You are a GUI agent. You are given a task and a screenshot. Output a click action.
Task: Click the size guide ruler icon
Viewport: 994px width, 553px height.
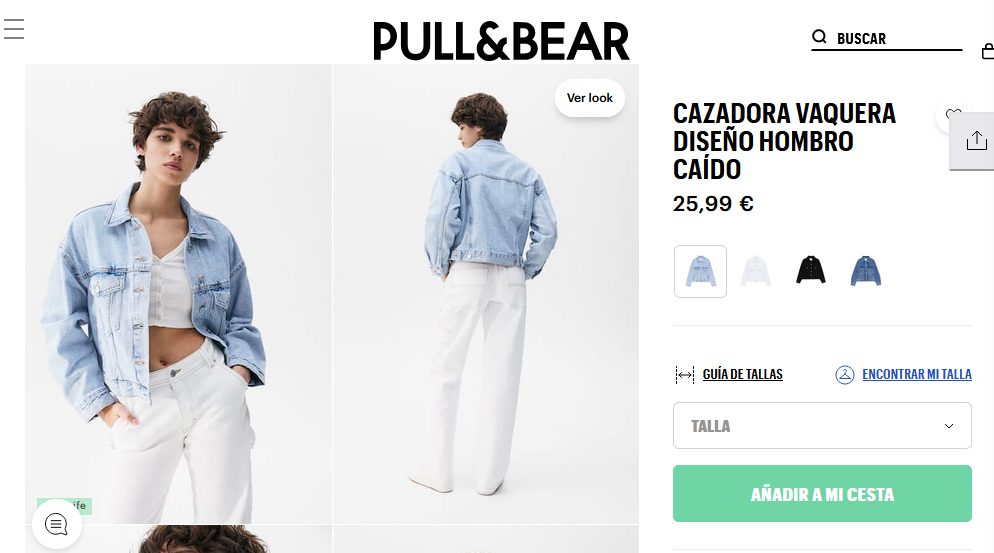(x=685, y=375)
